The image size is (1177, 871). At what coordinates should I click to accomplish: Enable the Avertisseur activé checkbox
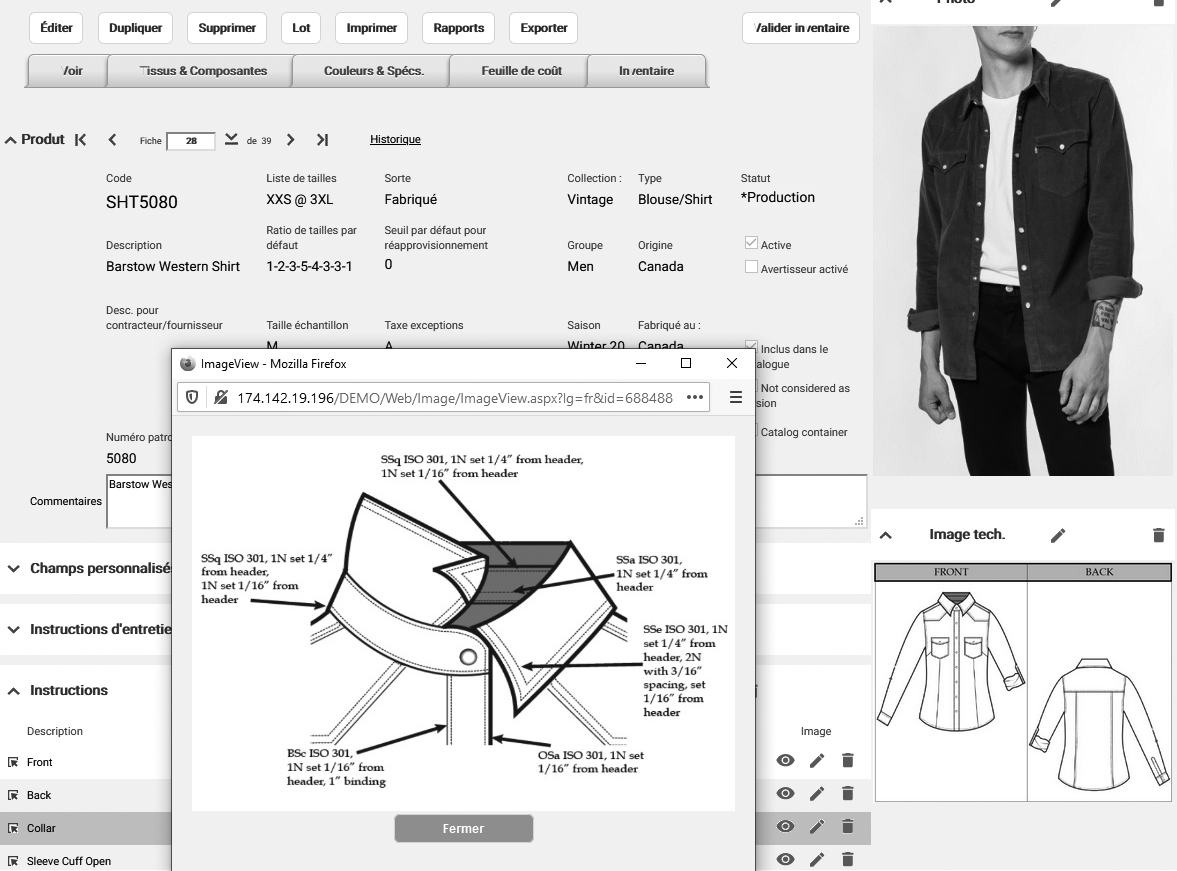752,267
